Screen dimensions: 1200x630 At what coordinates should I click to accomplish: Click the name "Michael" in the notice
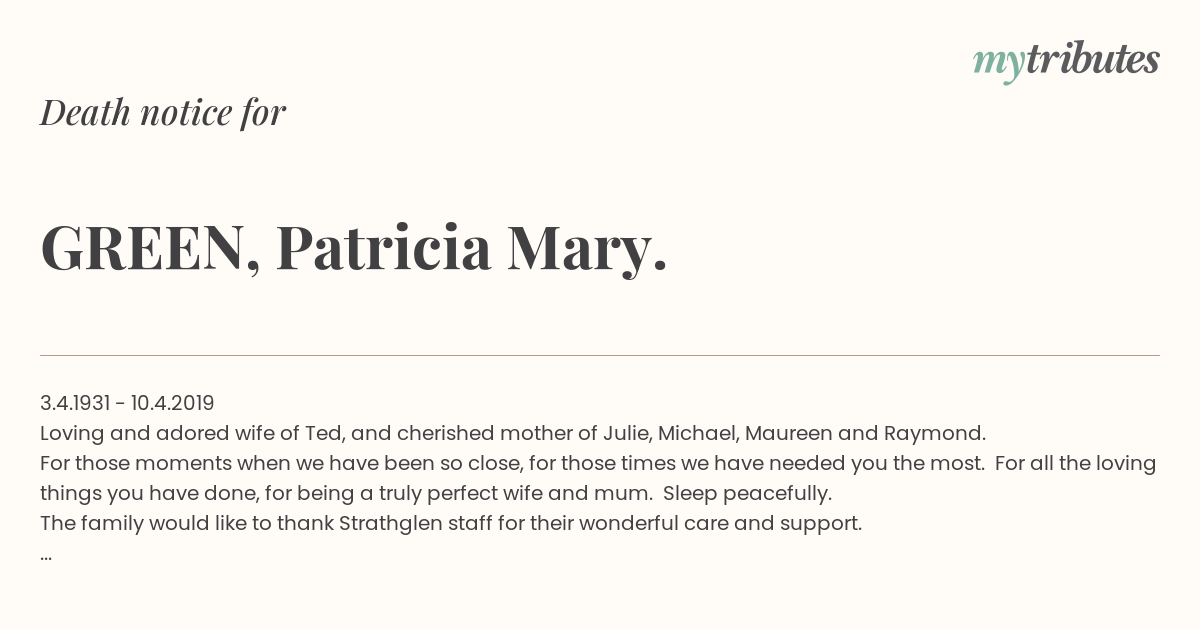(x=698, y=433)
